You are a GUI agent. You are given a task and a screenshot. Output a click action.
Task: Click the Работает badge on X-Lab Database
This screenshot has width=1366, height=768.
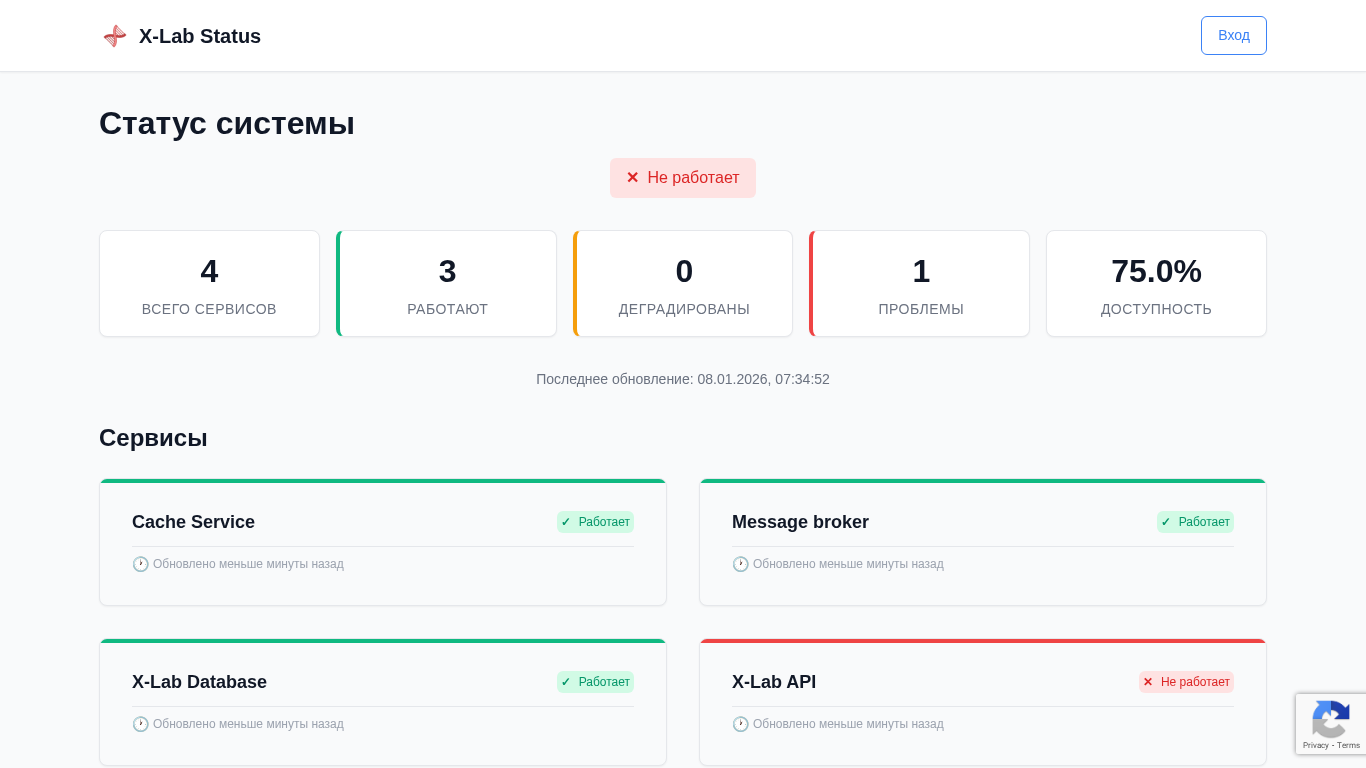coord(595,682)
